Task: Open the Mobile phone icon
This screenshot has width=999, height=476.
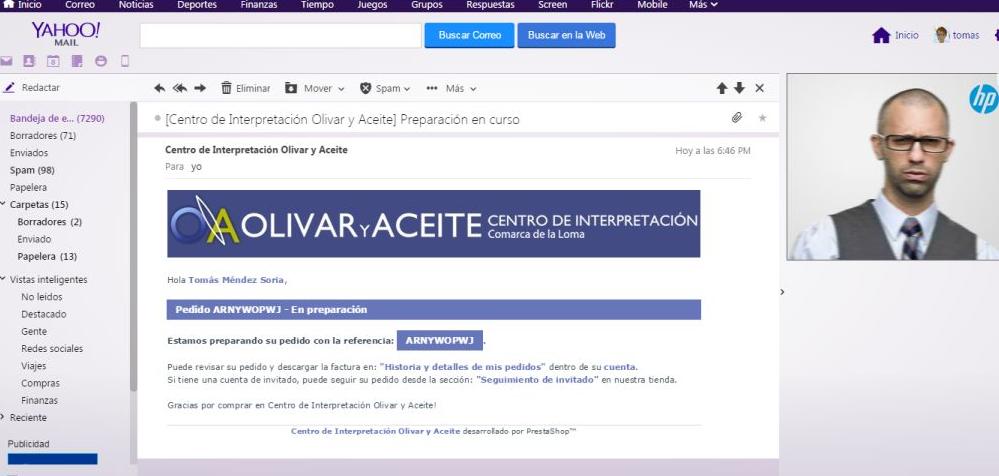Action: pyautogui.click(x=125, y=61)
